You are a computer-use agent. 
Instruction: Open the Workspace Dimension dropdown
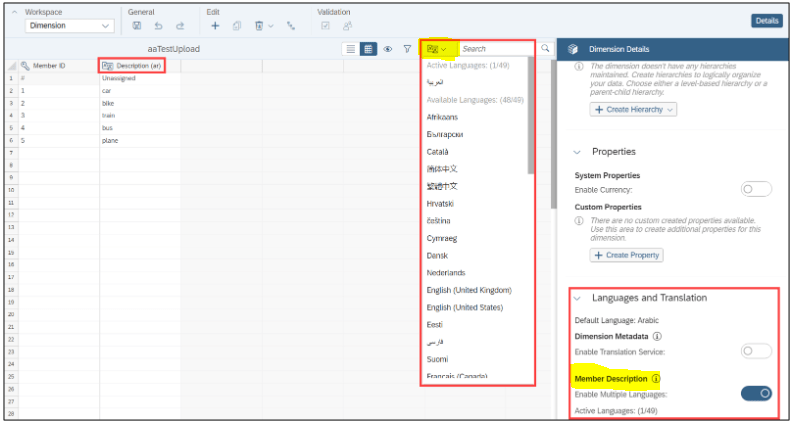pyautogui.click(x=70, y=26)
